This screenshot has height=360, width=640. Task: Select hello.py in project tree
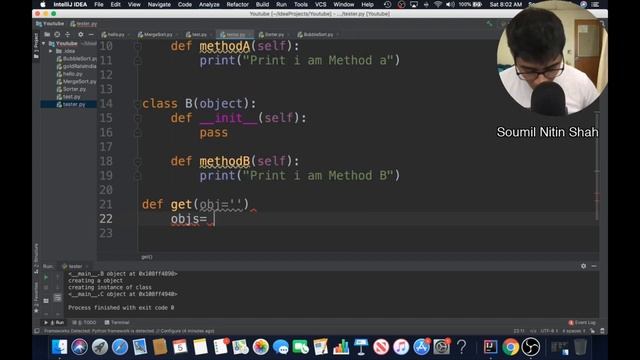click(x=70, y=74)
